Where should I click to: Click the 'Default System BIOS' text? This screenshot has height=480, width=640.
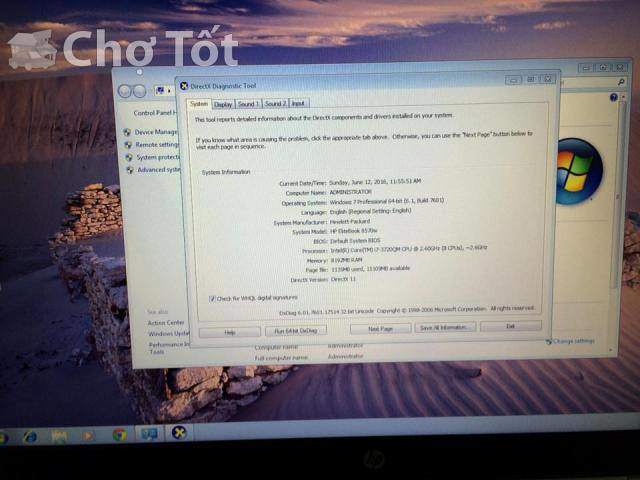[355, 241]
